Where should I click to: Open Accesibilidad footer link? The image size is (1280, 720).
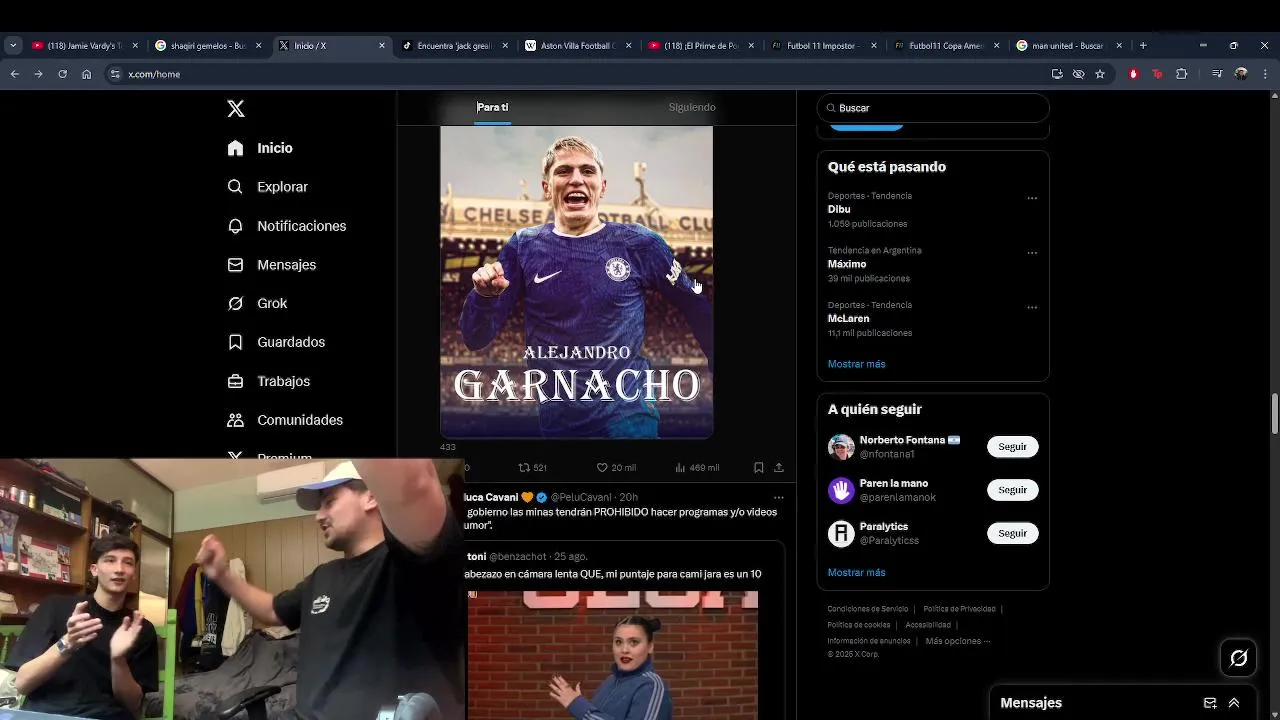pyautogui.click(x=928, y=625)
